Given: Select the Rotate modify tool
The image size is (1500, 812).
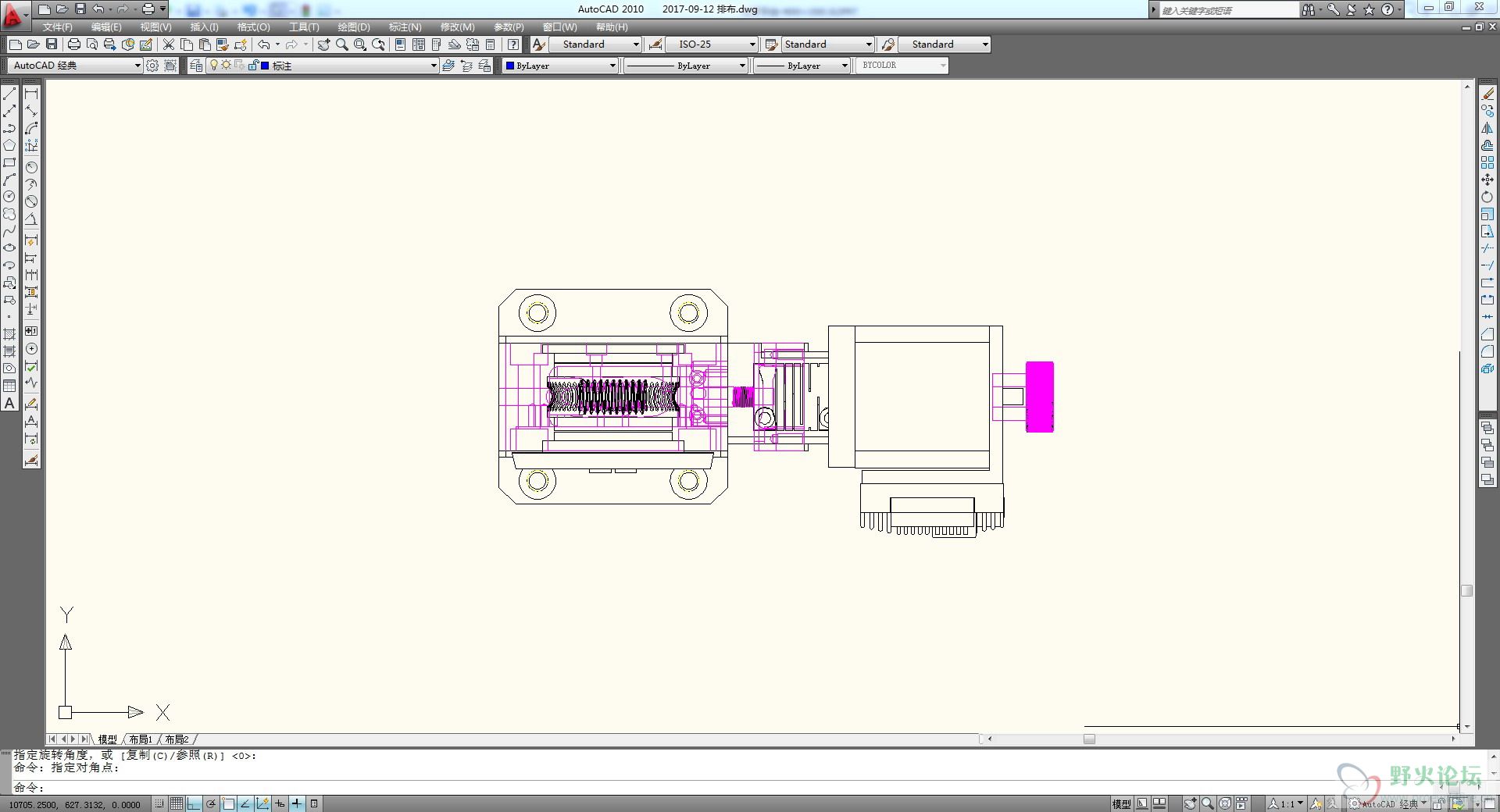Looking at the screenshot, I should point(1487,197).
